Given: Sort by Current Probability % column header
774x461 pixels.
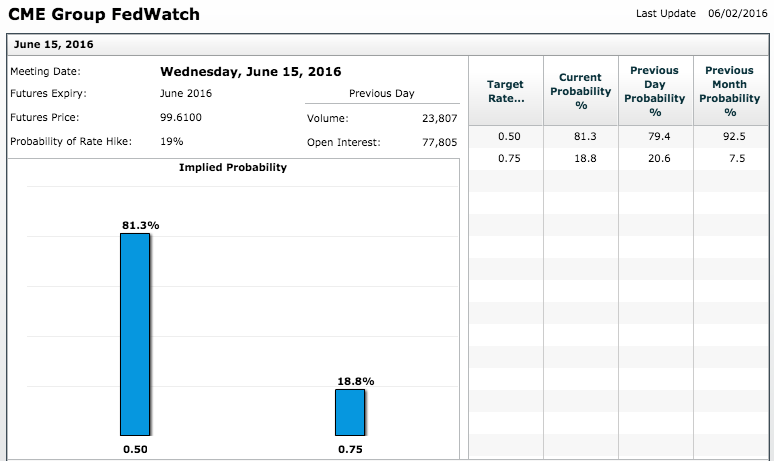Looking at the screenshot, I should coord(580,91).
